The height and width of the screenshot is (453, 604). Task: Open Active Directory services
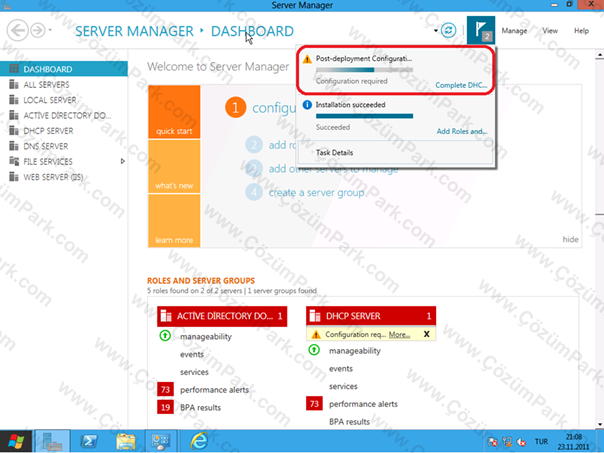(x=194, y=372)
